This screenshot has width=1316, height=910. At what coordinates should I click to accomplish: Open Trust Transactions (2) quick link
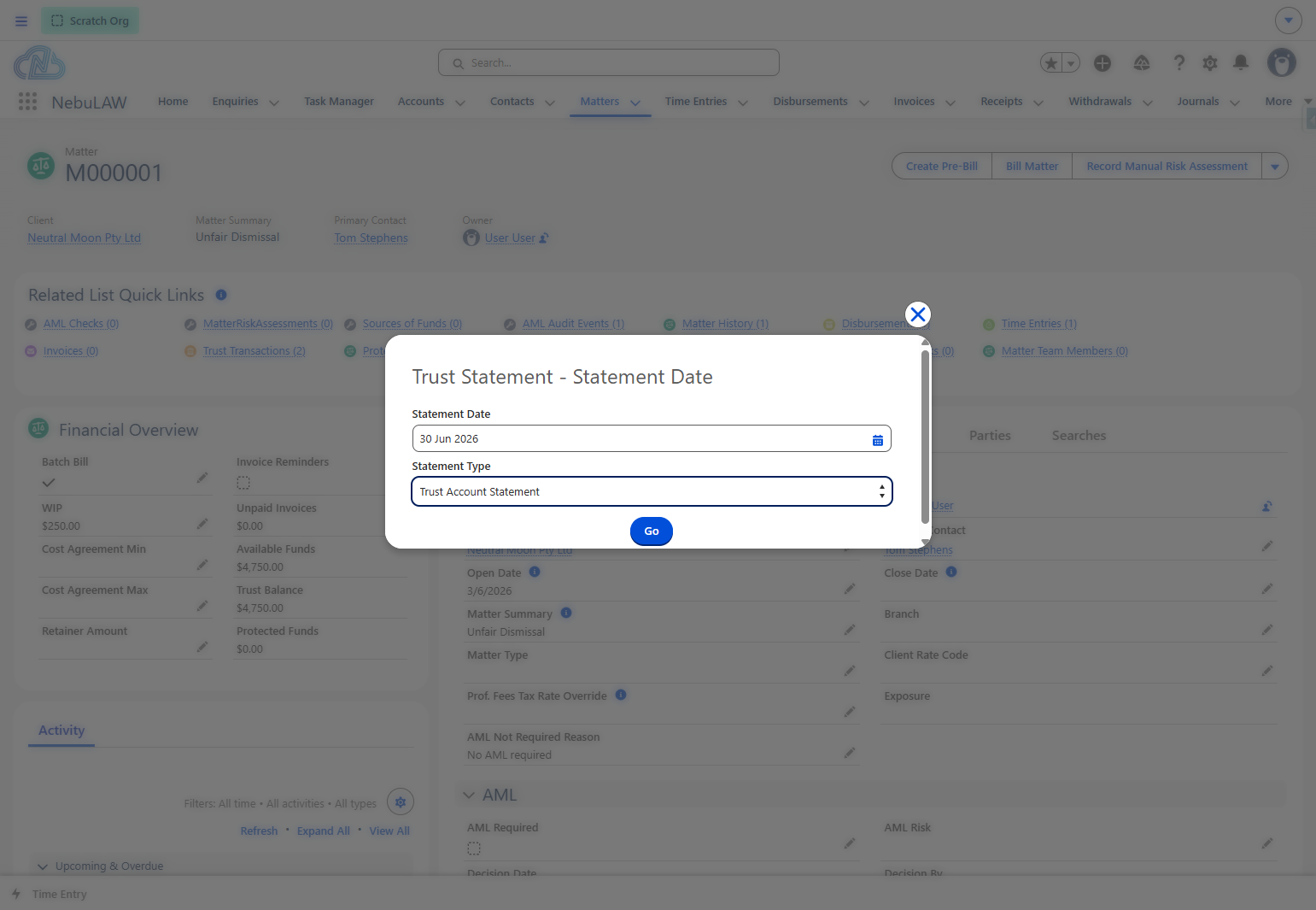[x=254, y=351]
